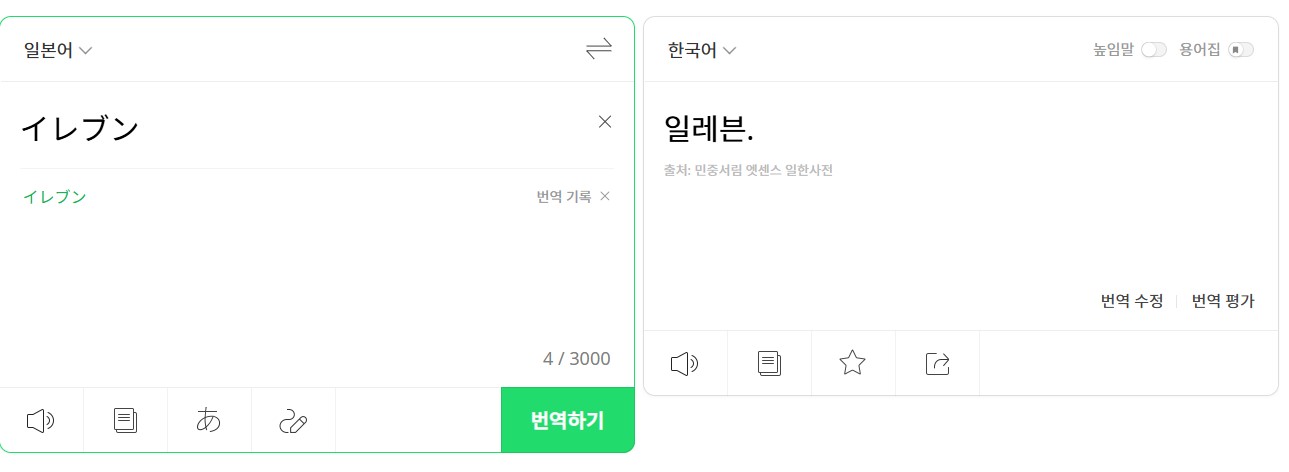1289x472 pixels.
Task: Clear the source text with X
Action: tap(604, 122)
